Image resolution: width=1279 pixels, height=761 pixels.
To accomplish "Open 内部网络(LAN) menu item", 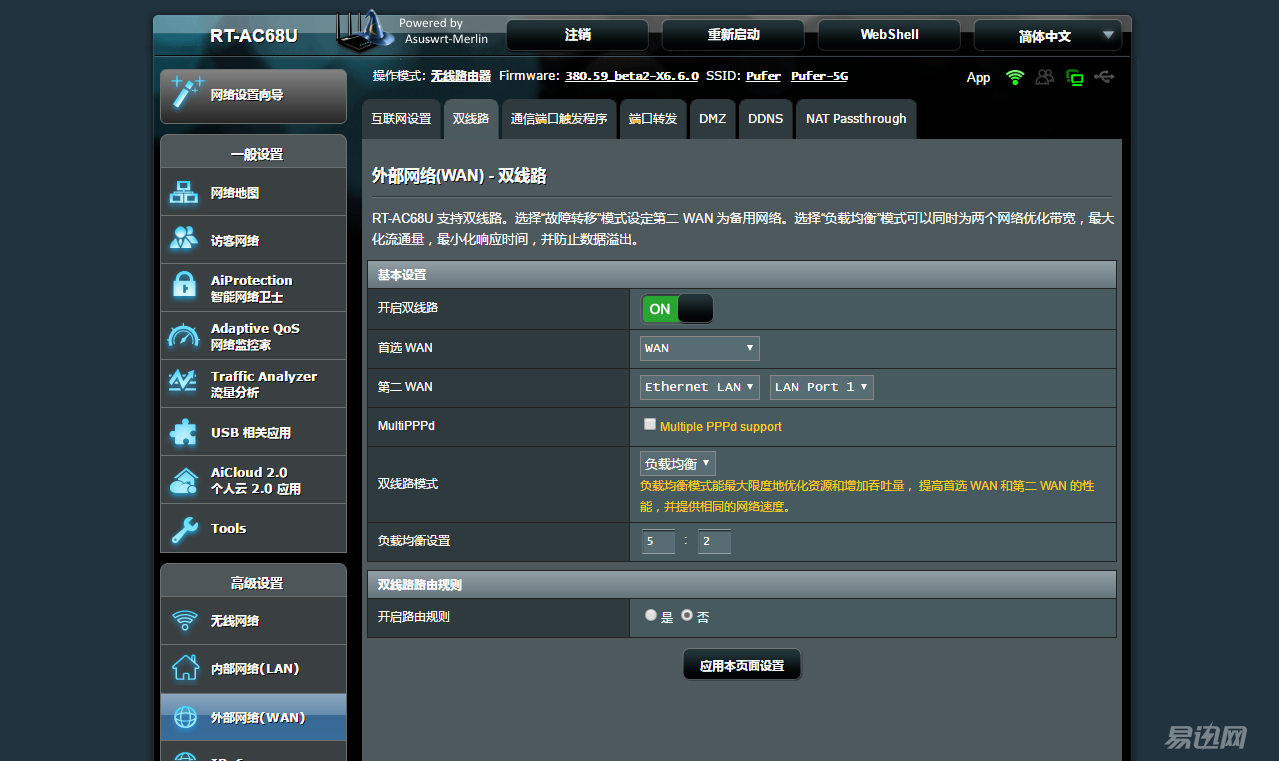I will click(x=253, y=669).
